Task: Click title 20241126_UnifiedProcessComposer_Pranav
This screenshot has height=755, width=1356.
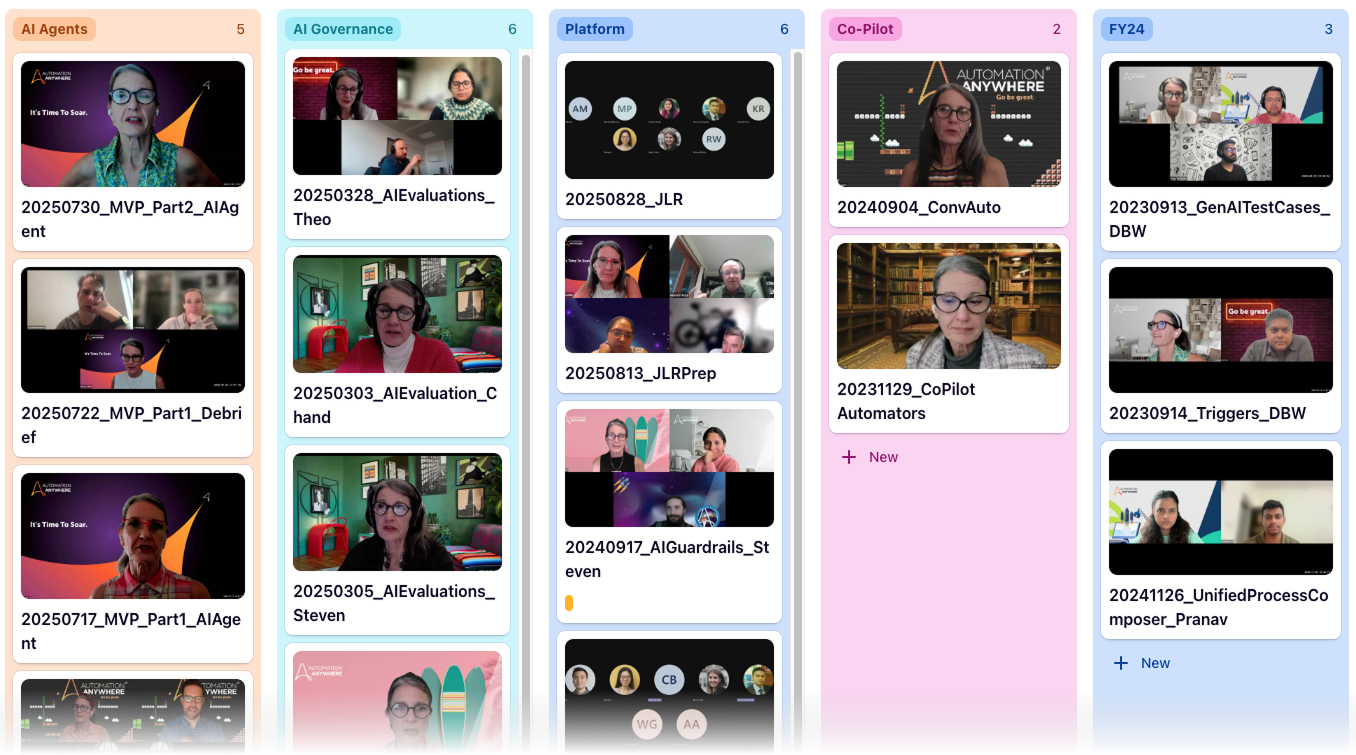Action: pos(1219,607)
